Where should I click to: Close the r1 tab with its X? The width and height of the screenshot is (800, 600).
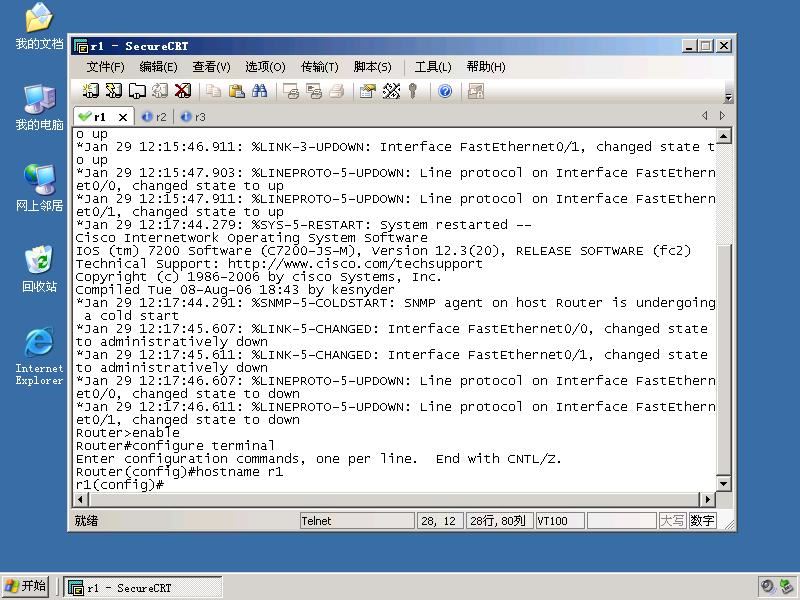pyautogui.click(x=123, y=117)
